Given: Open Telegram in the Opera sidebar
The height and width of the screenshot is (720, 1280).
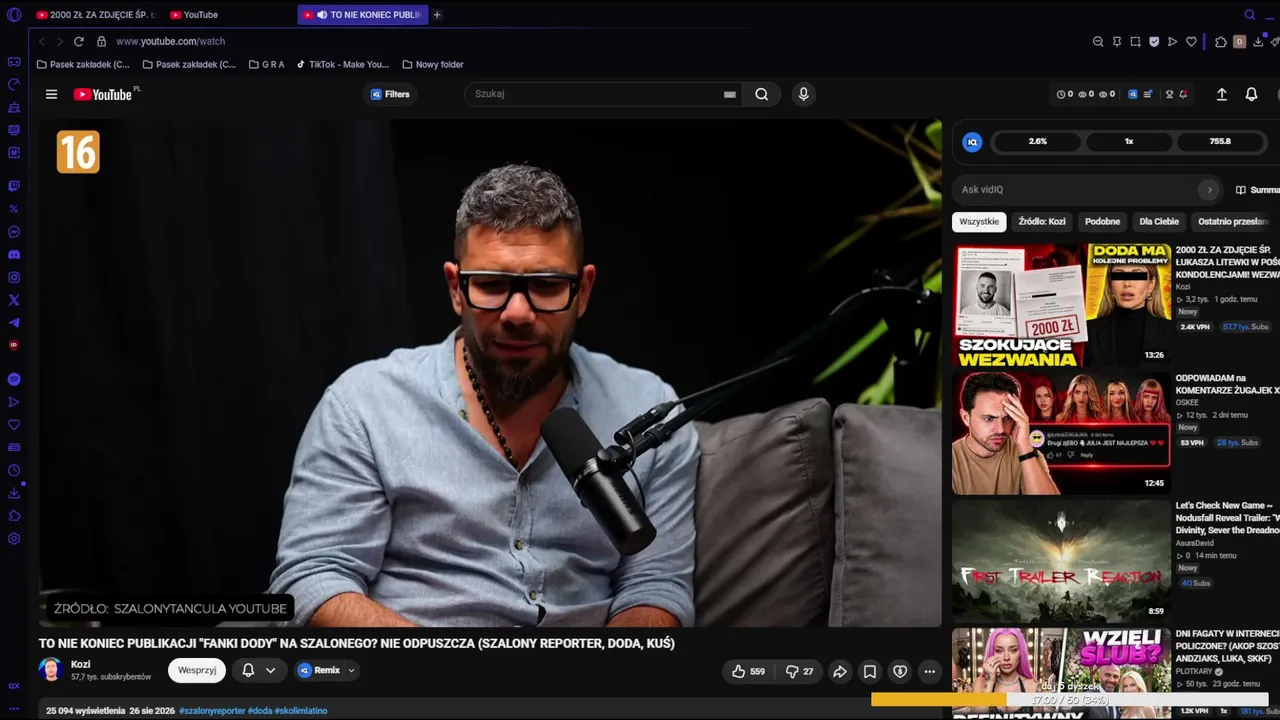Looking at the screenshot, I should pos(14,323).
